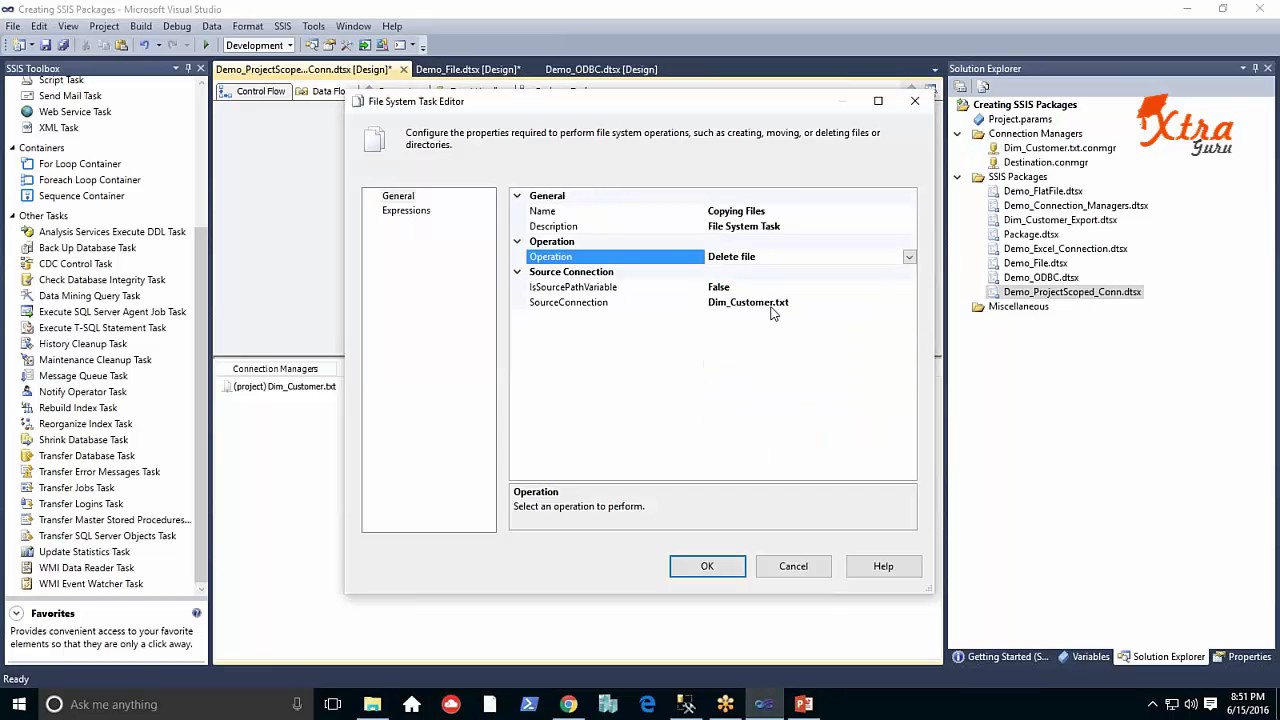Click the New Project toolbar icon
1280x720 pixels.
(19, 45)
